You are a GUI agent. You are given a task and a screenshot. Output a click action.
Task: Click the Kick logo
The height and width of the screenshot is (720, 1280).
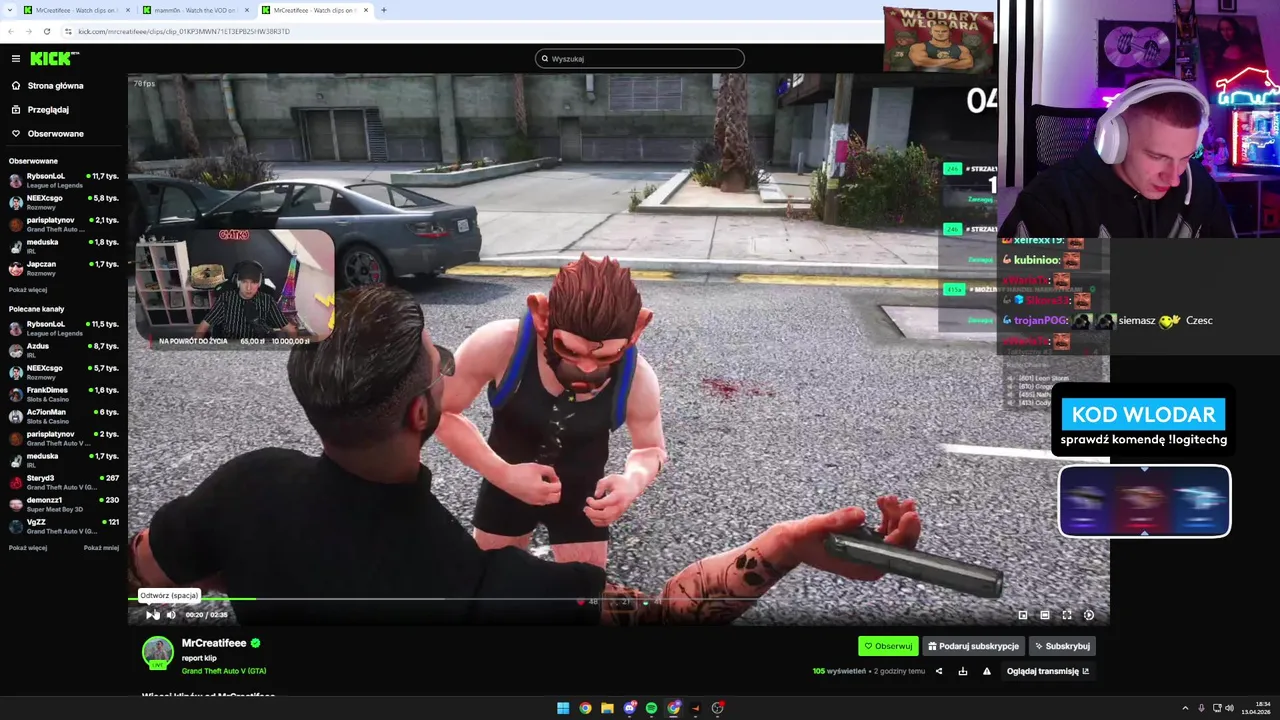click(x=53, y=58)
